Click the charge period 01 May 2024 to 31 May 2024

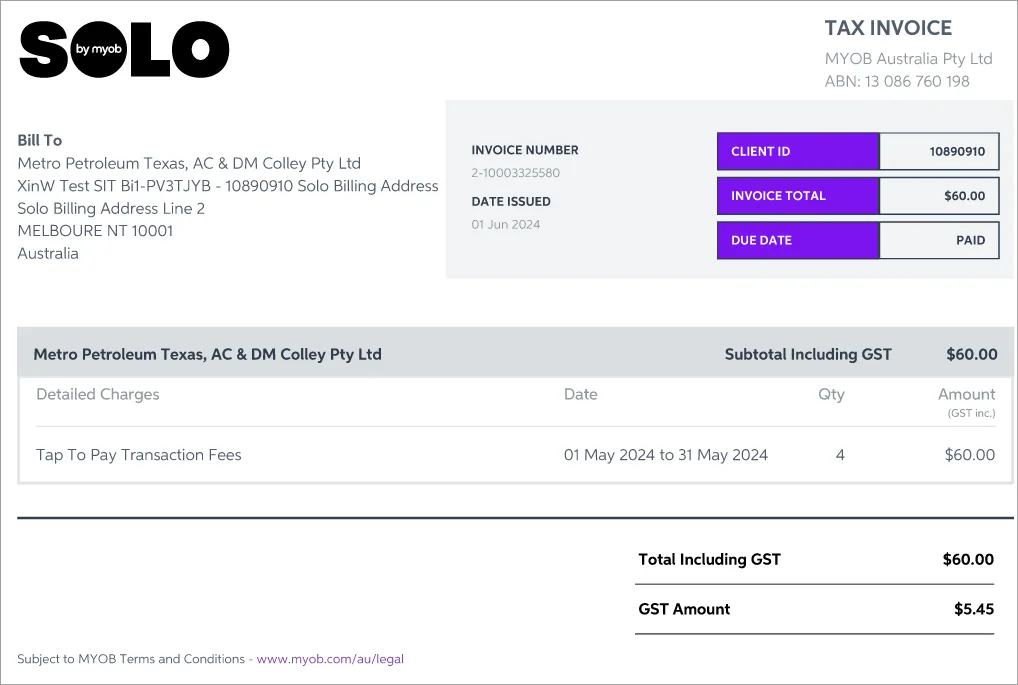(x=666, y=455)
